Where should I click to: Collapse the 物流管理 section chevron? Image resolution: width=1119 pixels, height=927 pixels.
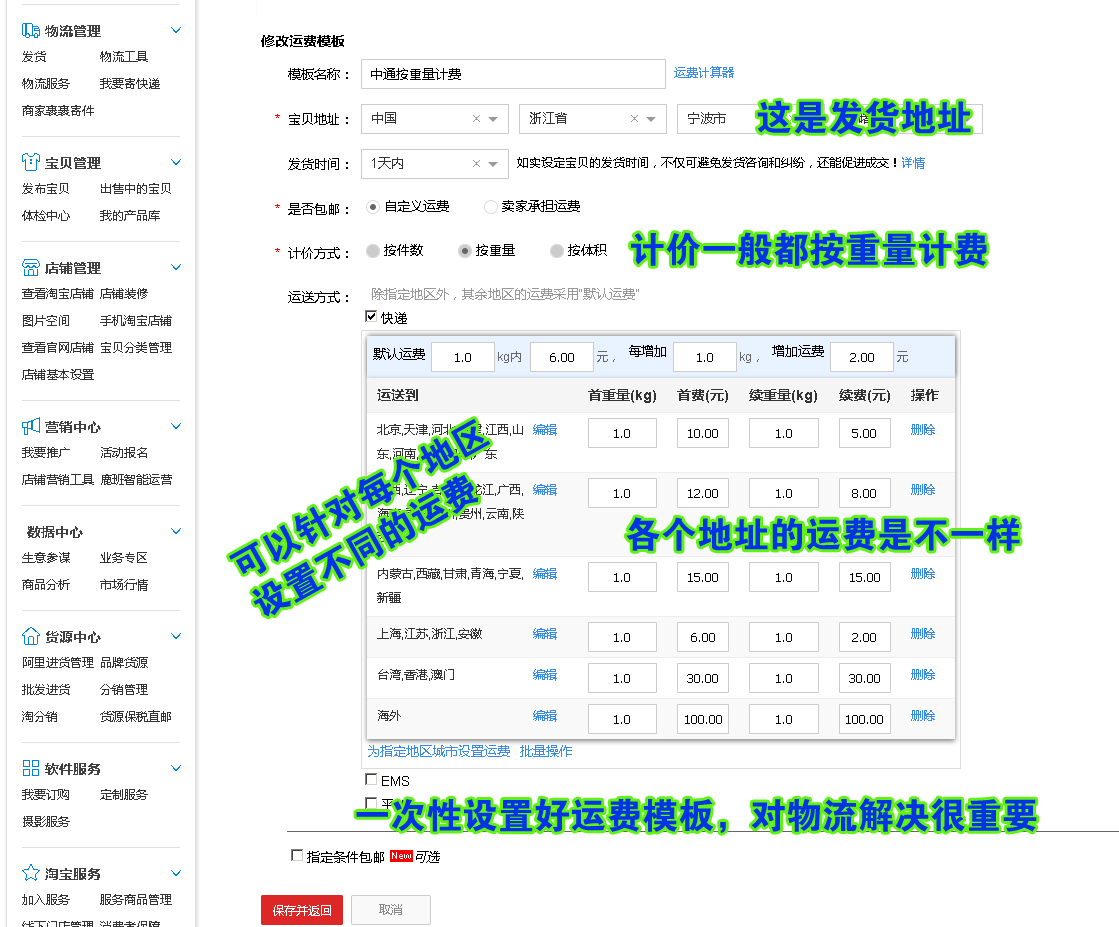(175, 30)
